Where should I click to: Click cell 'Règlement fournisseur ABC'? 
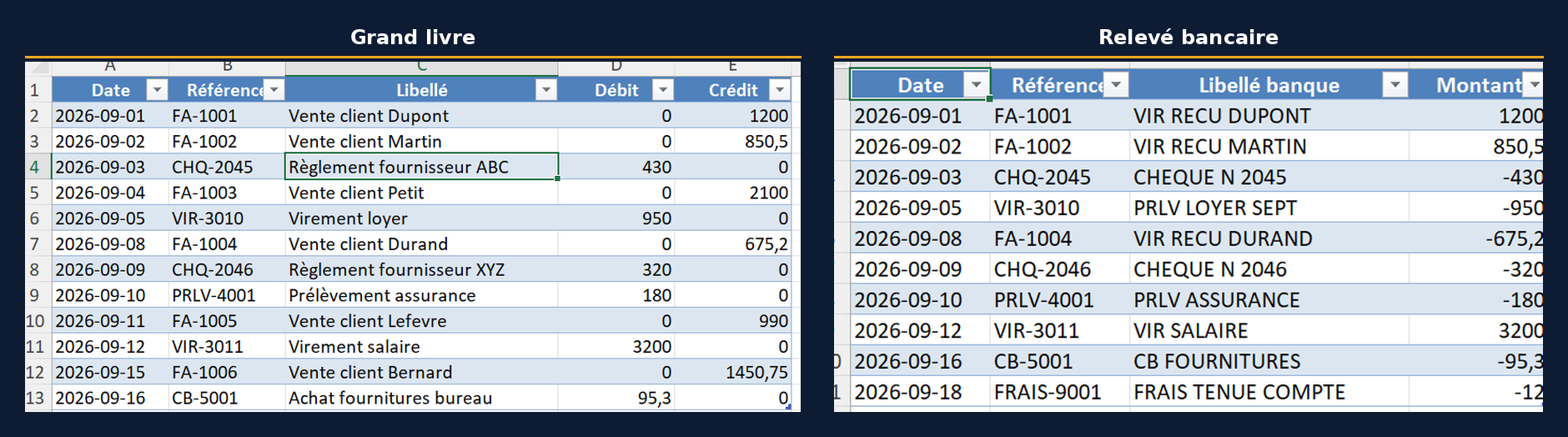(421, 167)
